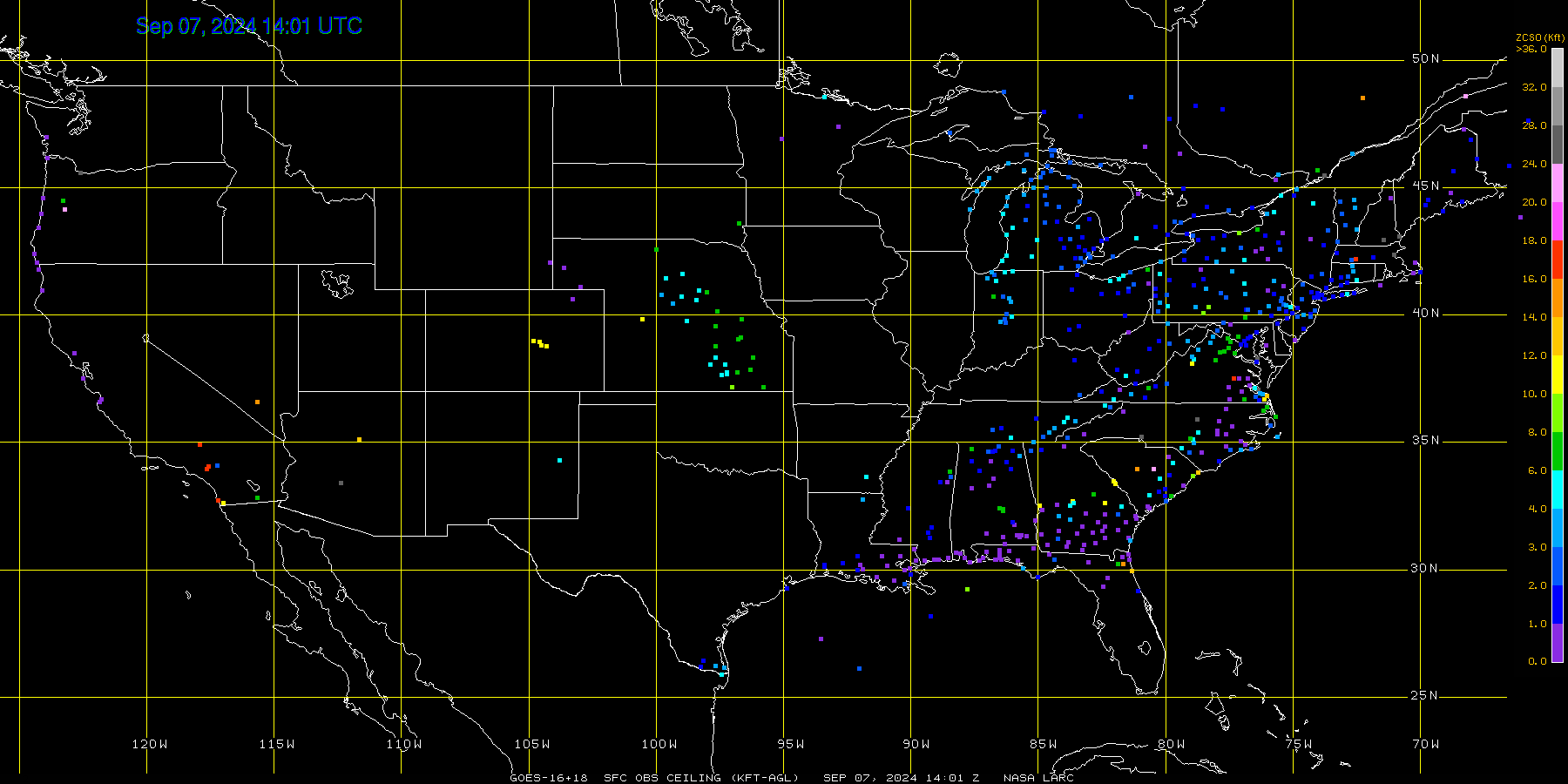The width and height of the screenshot is (1568, 784).
Task: Select the 30N latitude label
Action: (1426, 568)
